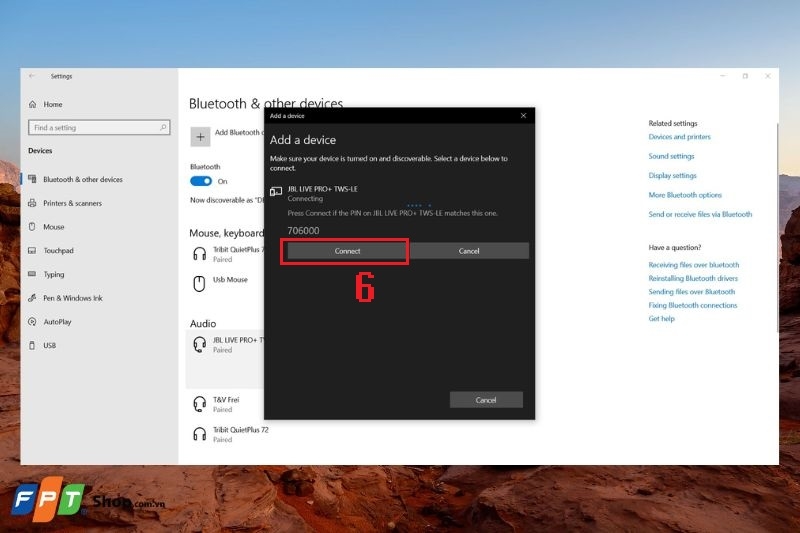Open Touchpad settings page
Viewport: 800px width, 533px height.
click(x=58, y=250)
